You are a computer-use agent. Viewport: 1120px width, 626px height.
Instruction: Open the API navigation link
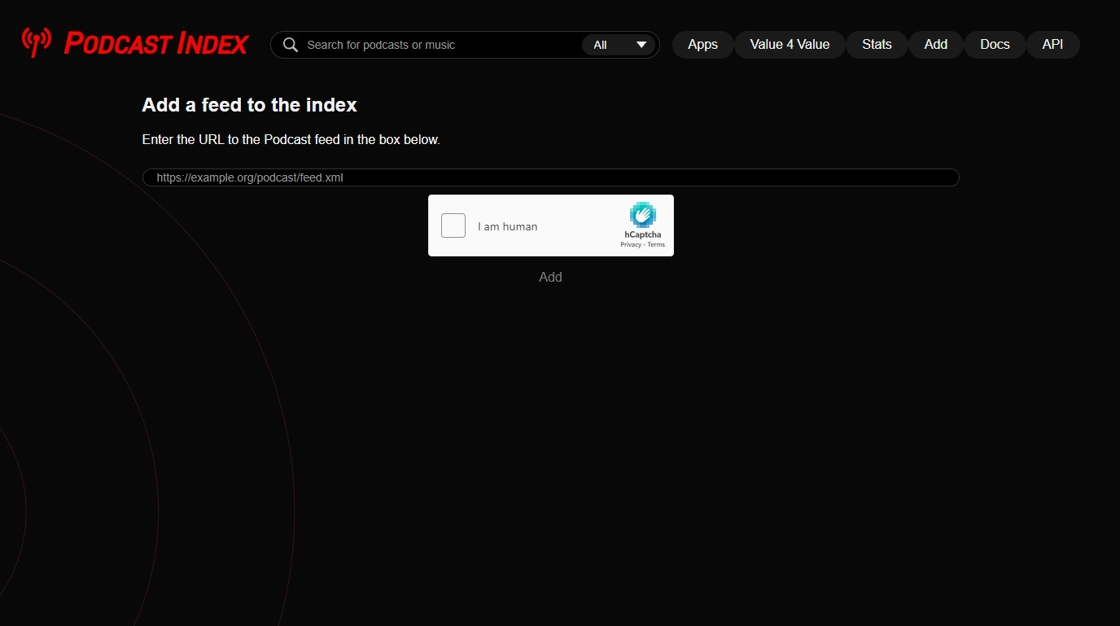pyautogui.click(x=1052, y=44)
